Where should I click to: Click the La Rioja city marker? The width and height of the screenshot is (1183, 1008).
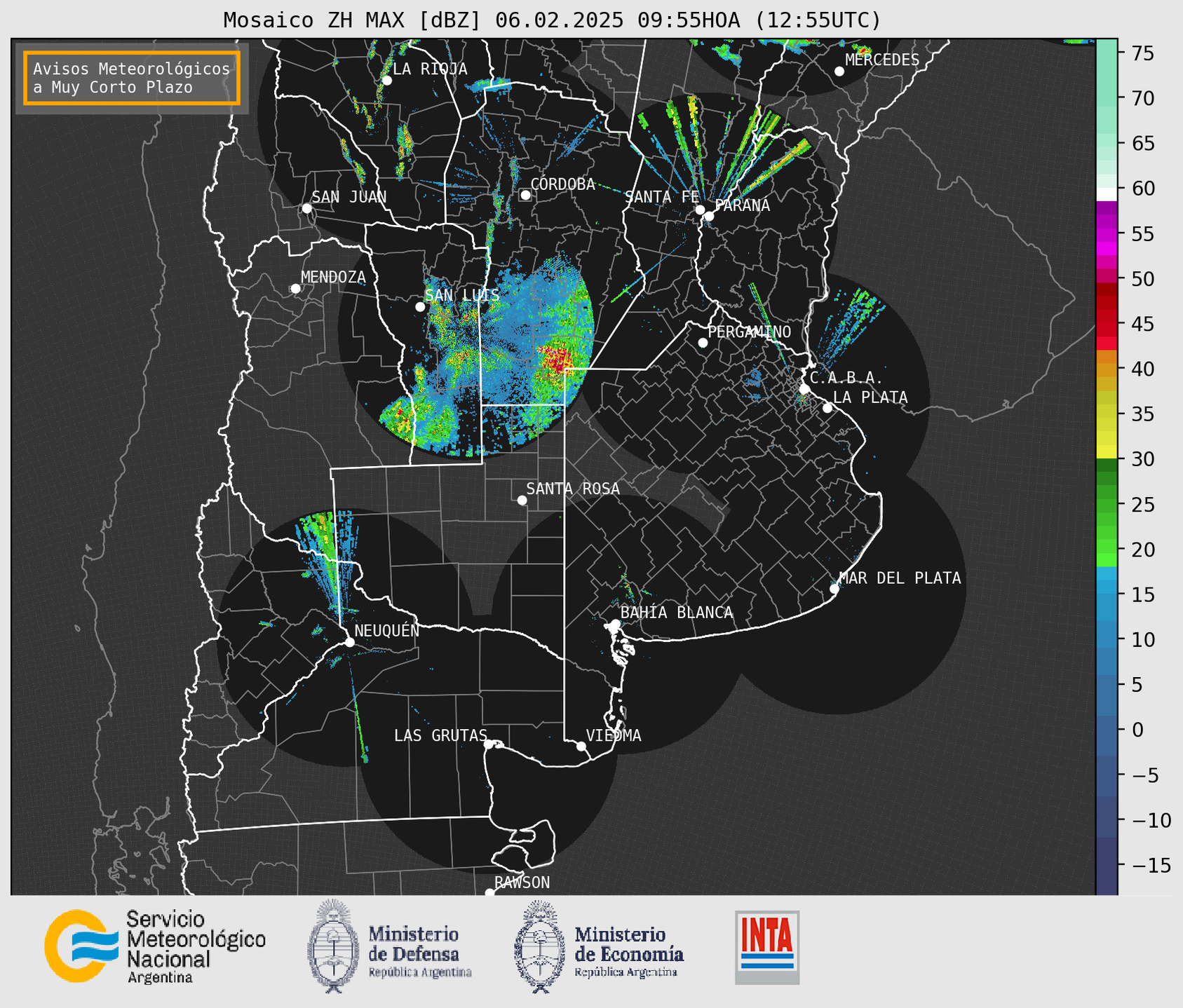[x=386, y=81]
